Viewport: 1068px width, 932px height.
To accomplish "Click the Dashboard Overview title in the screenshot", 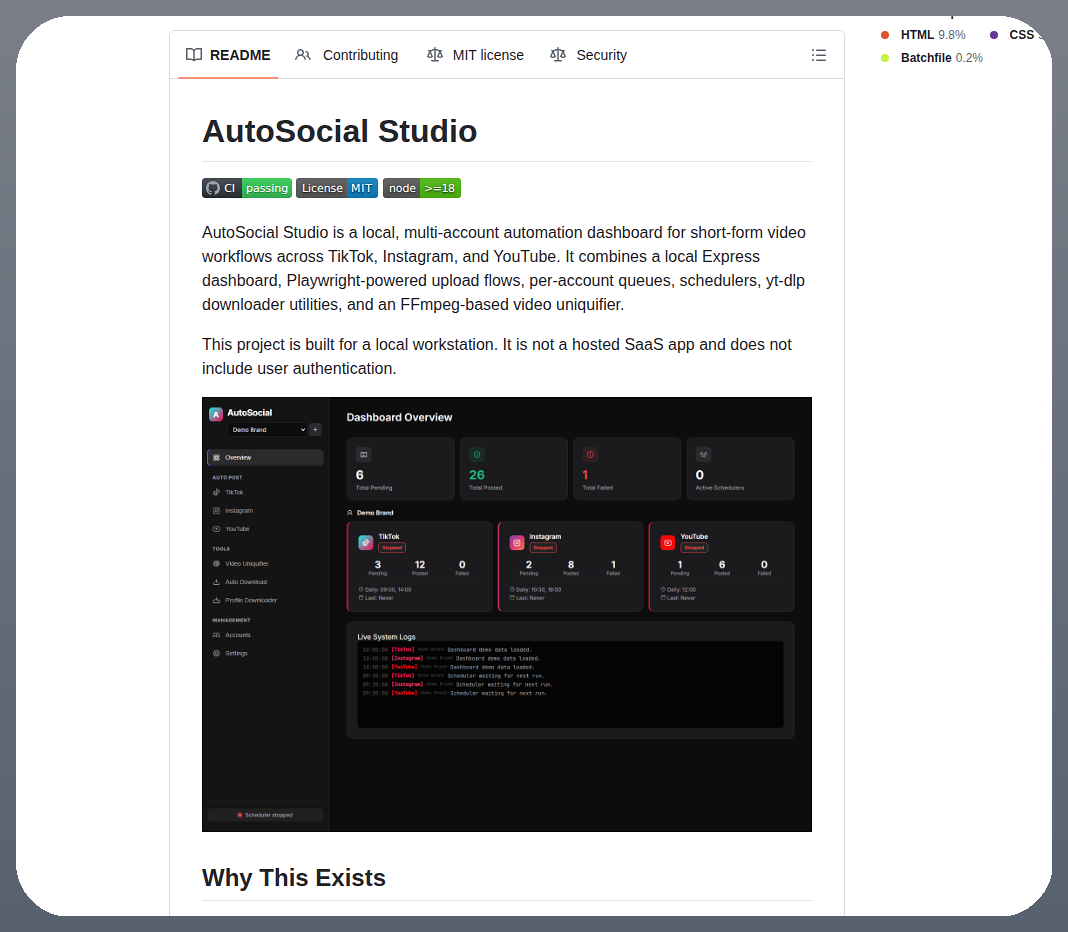I will (399, 418).
